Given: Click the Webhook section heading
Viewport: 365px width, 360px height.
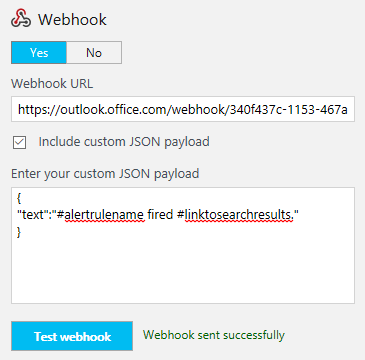Looking at the screenshot, I should tap(72, 19).
